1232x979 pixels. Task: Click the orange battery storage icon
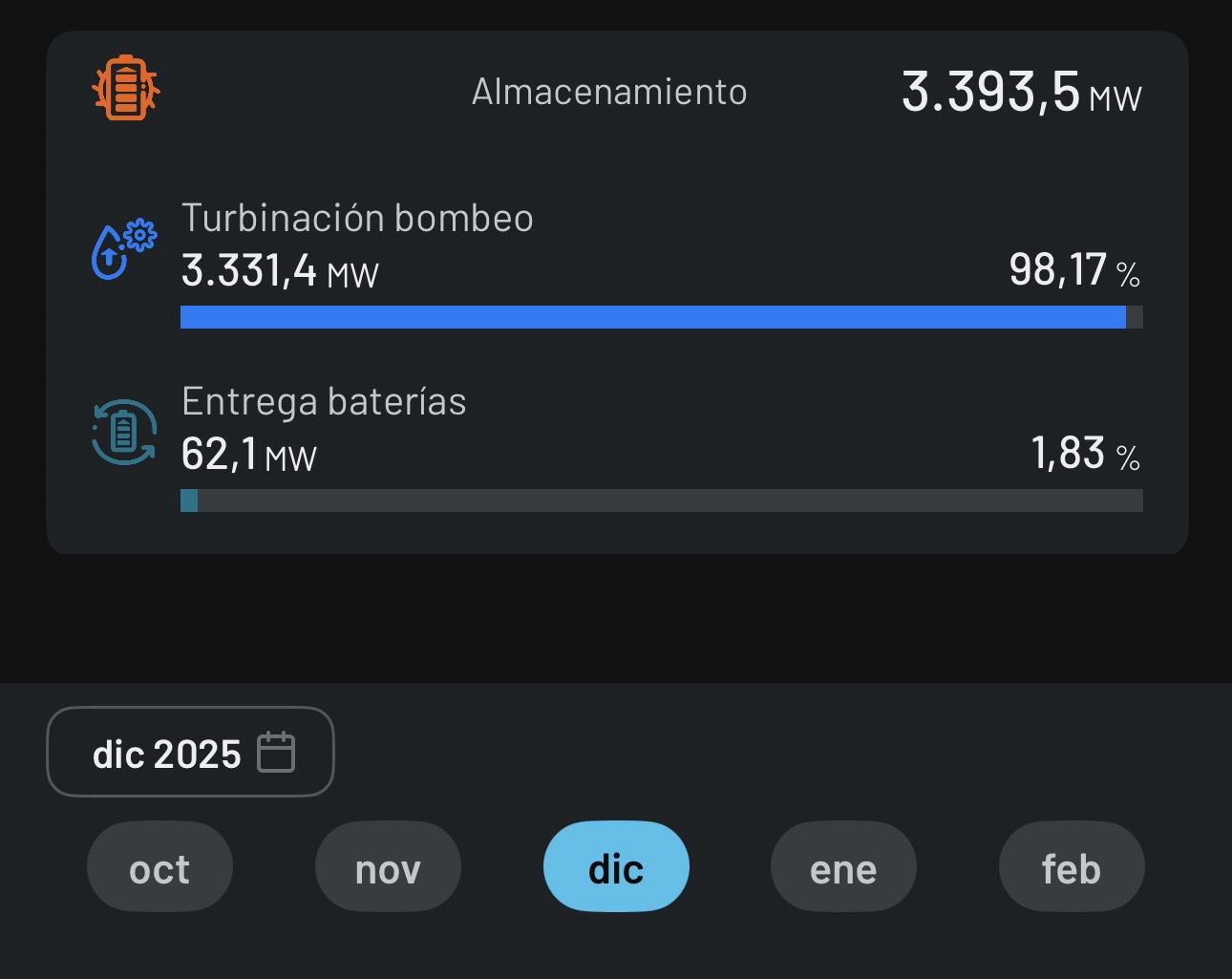click(x=126, y=89)
